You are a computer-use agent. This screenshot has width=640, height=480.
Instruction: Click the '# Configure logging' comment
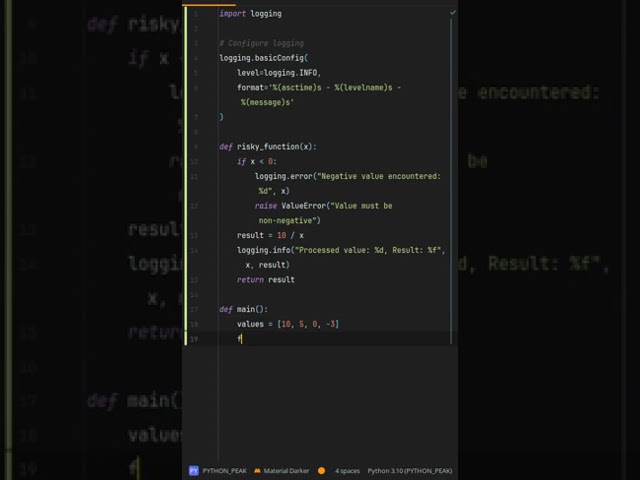click(261, 43)
